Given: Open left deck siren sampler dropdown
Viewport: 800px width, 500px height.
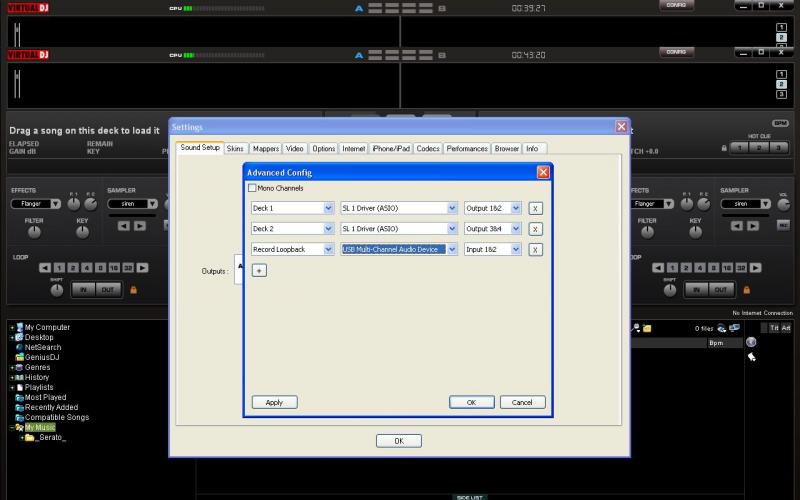Looking at the screenshot, I should pyautogui.click(x=152, y=204).
